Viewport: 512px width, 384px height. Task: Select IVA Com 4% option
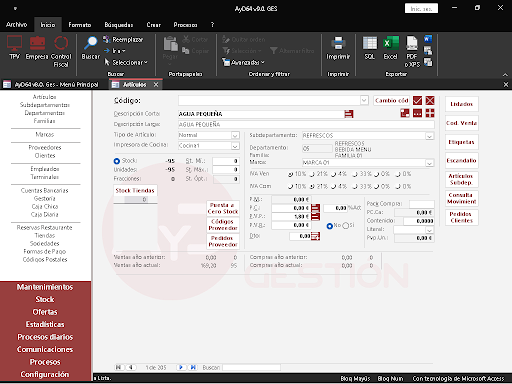pyautogui.click(x=334, y=187)
